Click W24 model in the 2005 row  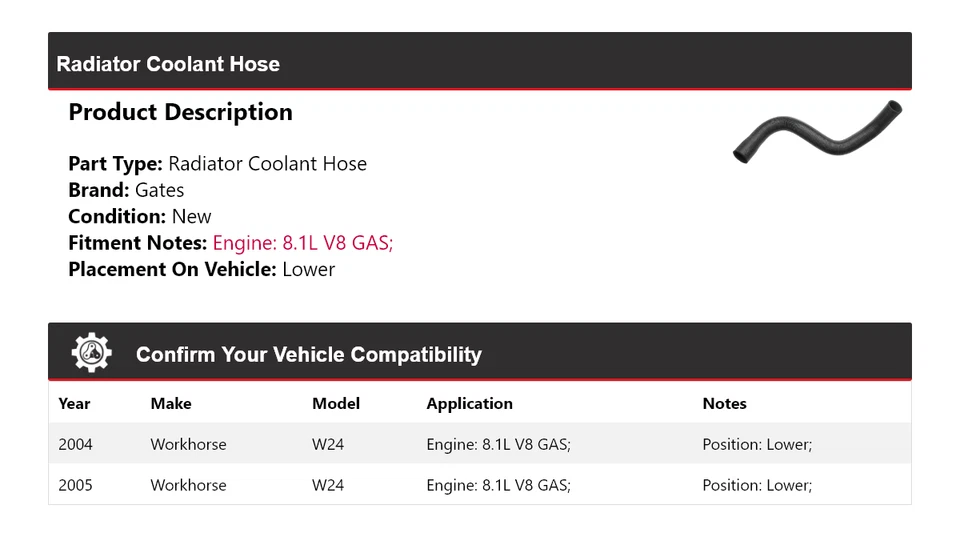point(328,485)
